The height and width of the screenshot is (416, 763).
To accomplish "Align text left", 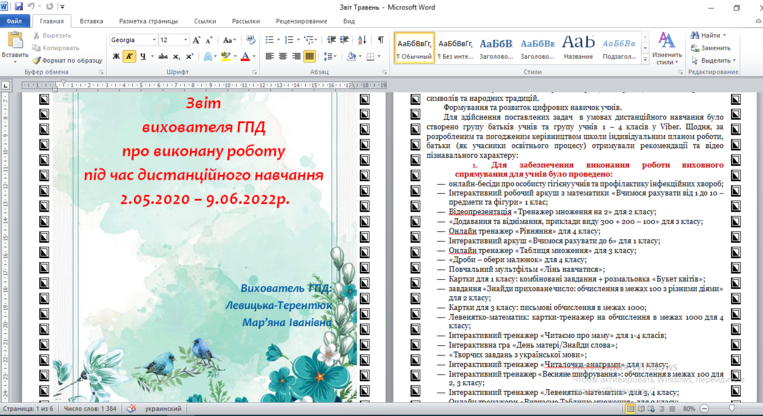I will (x=269, y=56).
